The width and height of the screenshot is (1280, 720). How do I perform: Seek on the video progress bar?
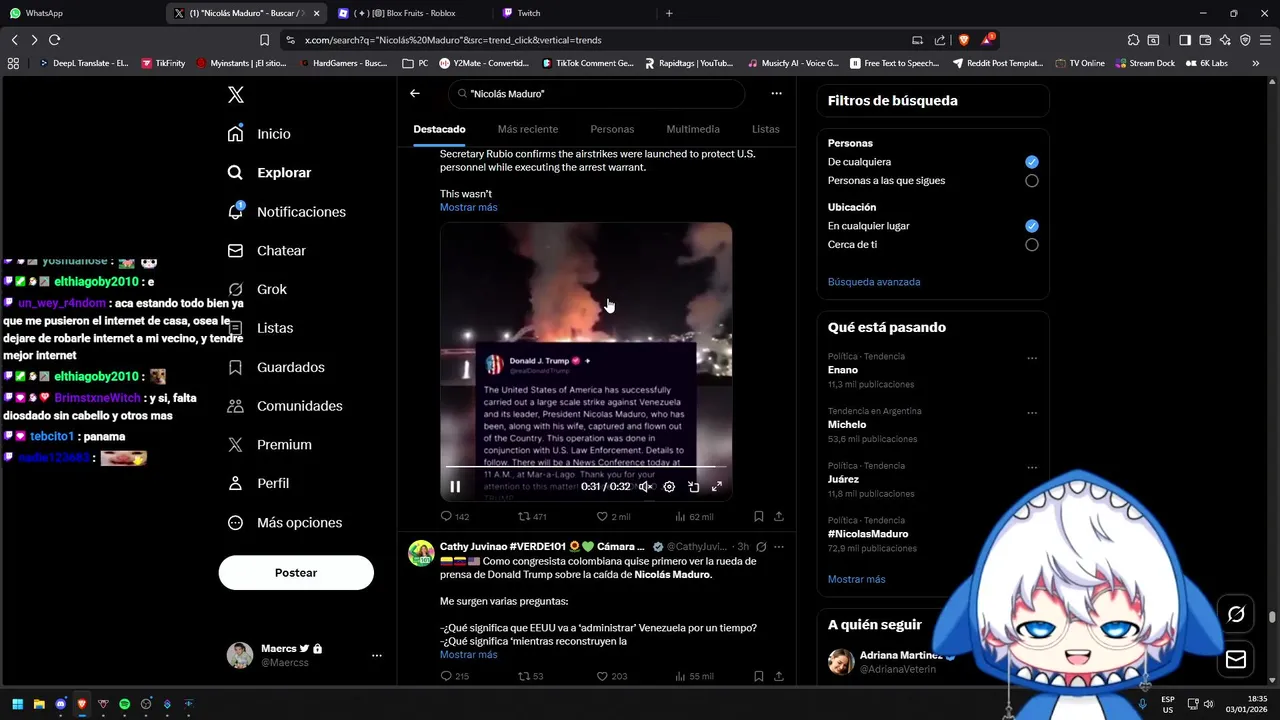[x=586, y=467]
